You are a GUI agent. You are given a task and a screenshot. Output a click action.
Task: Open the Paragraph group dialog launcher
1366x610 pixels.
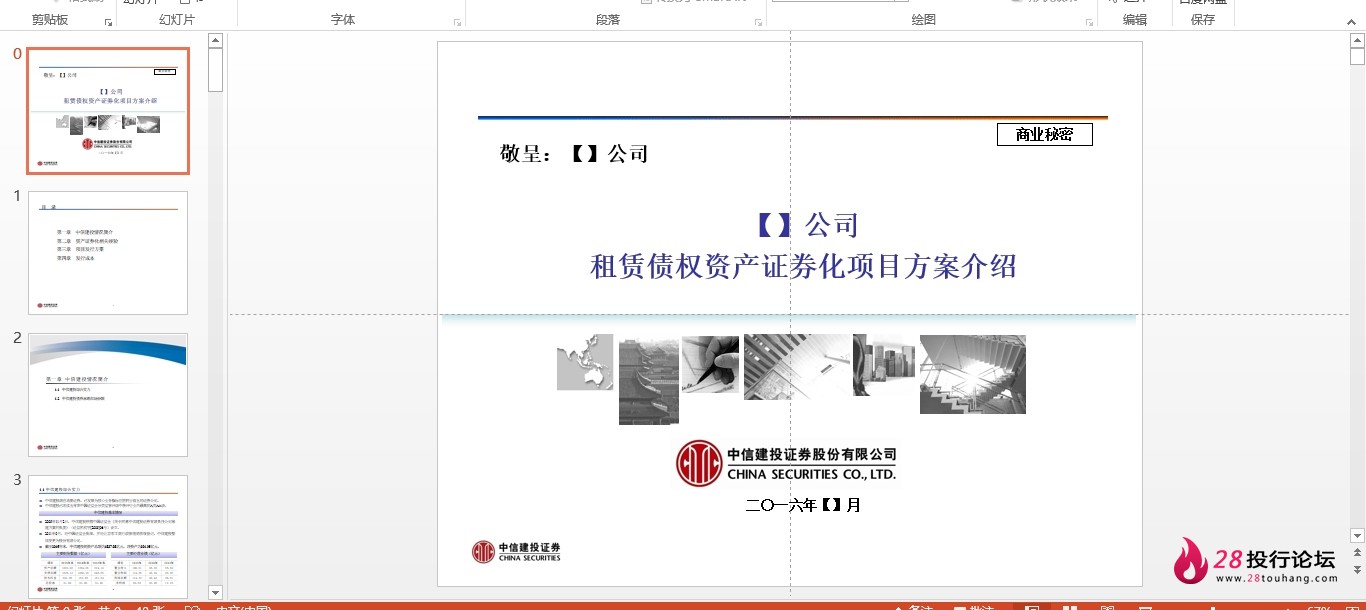point(758,22)
